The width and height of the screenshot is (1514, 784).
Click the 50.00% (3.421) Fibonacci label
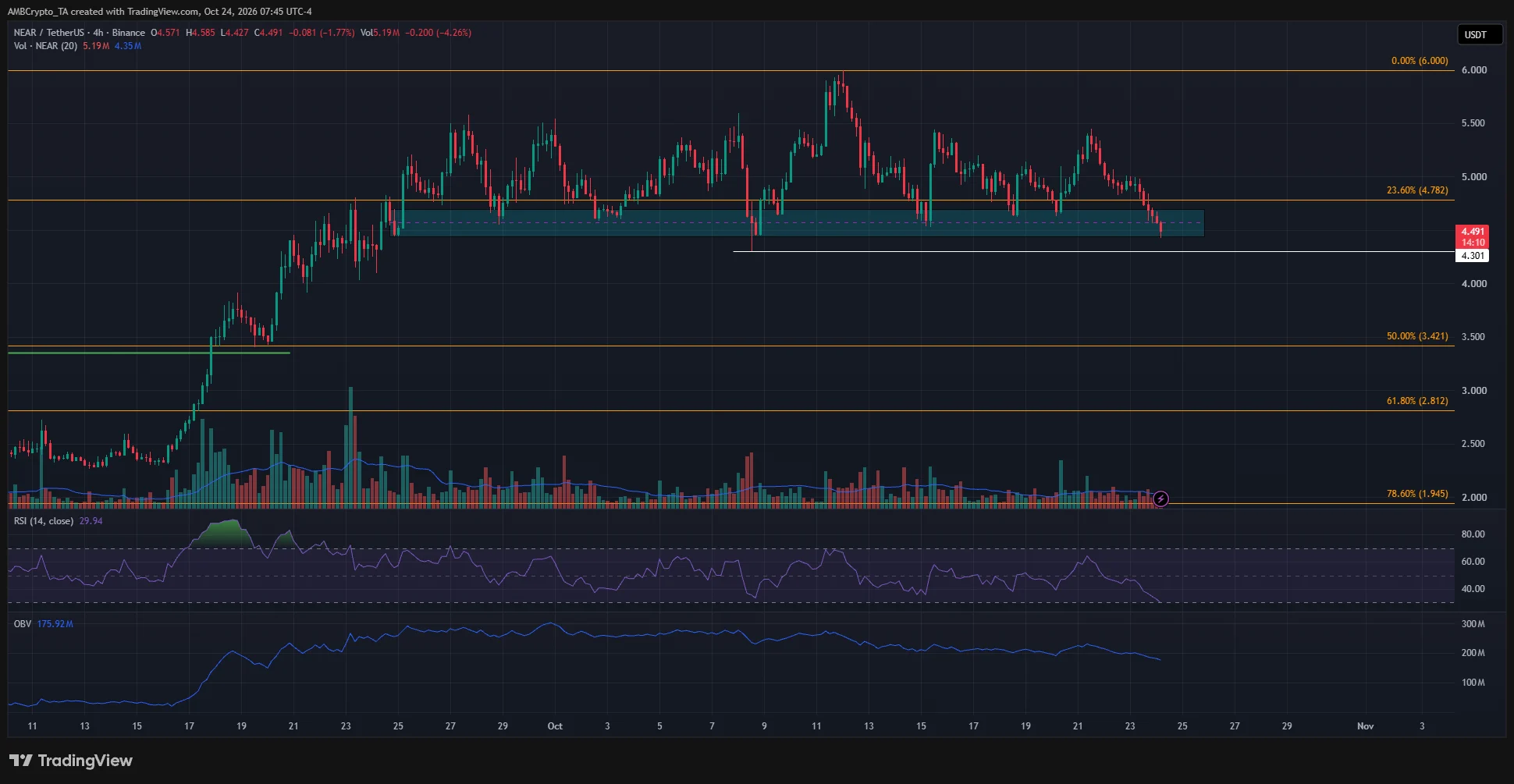click(x=1417, y=336)
